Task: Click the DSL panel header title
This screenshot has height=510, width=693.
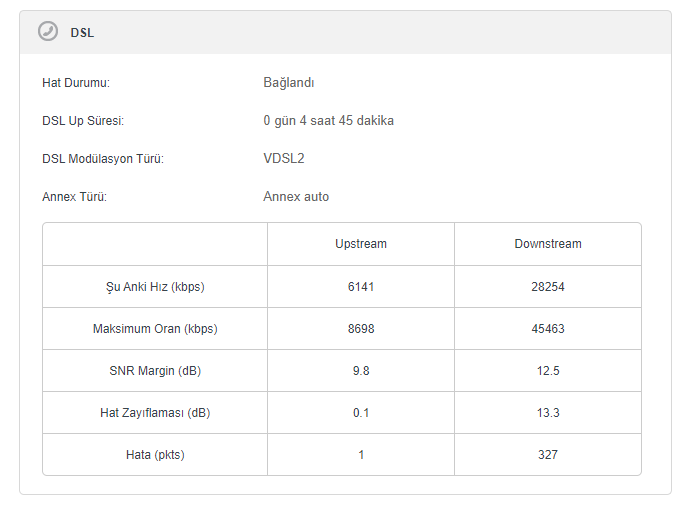Action: [x=82, y=33]
